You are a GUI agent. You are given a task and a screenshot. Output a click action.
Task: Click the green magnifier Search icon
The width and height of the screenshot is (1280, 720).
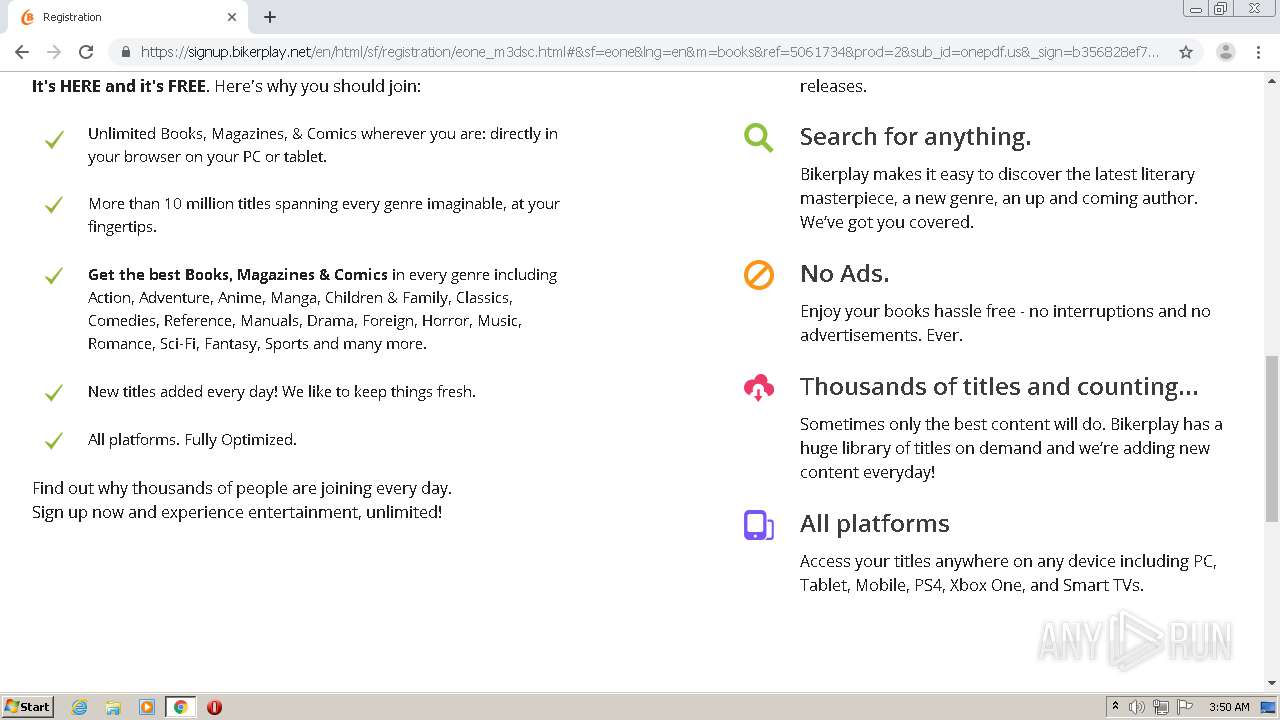click(x=759, y=137)
